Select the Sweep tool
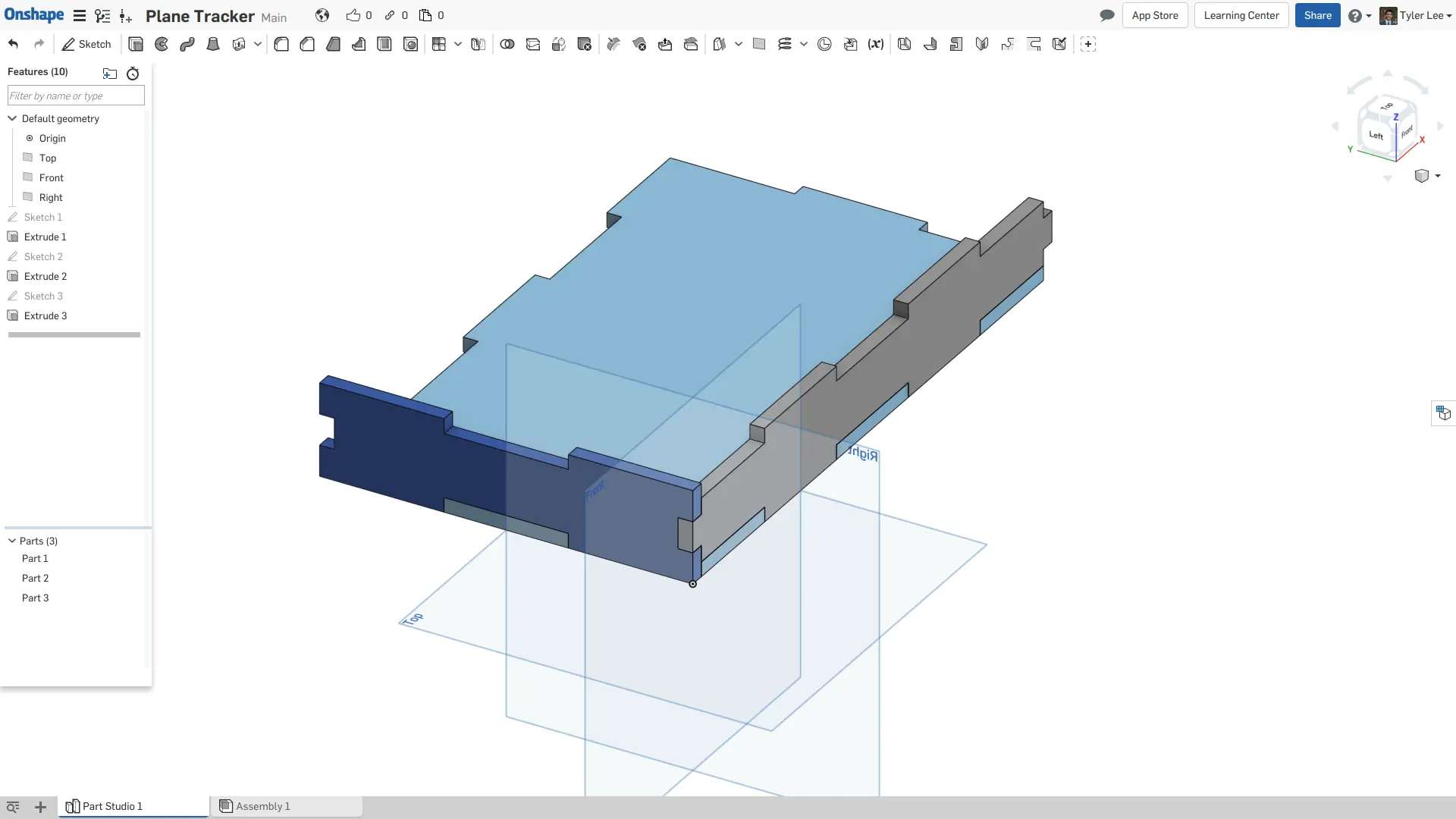This screenshot has width=1456, height=819. tap(187, 44)
